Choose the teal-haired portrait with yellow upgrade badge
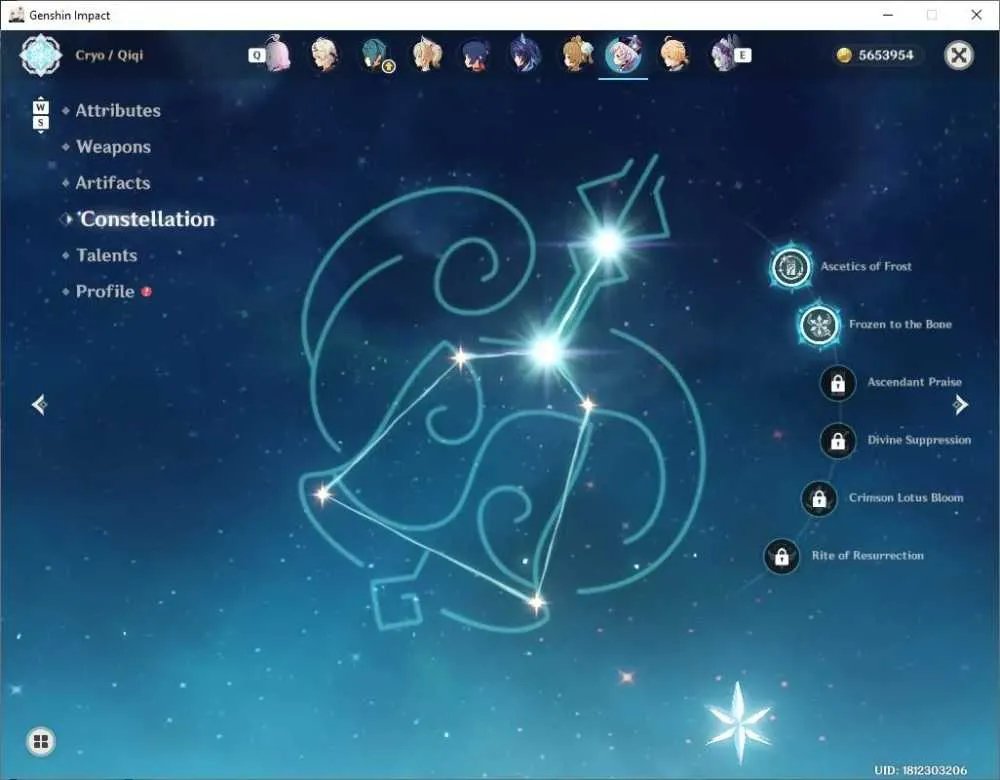 pos(376,55)
